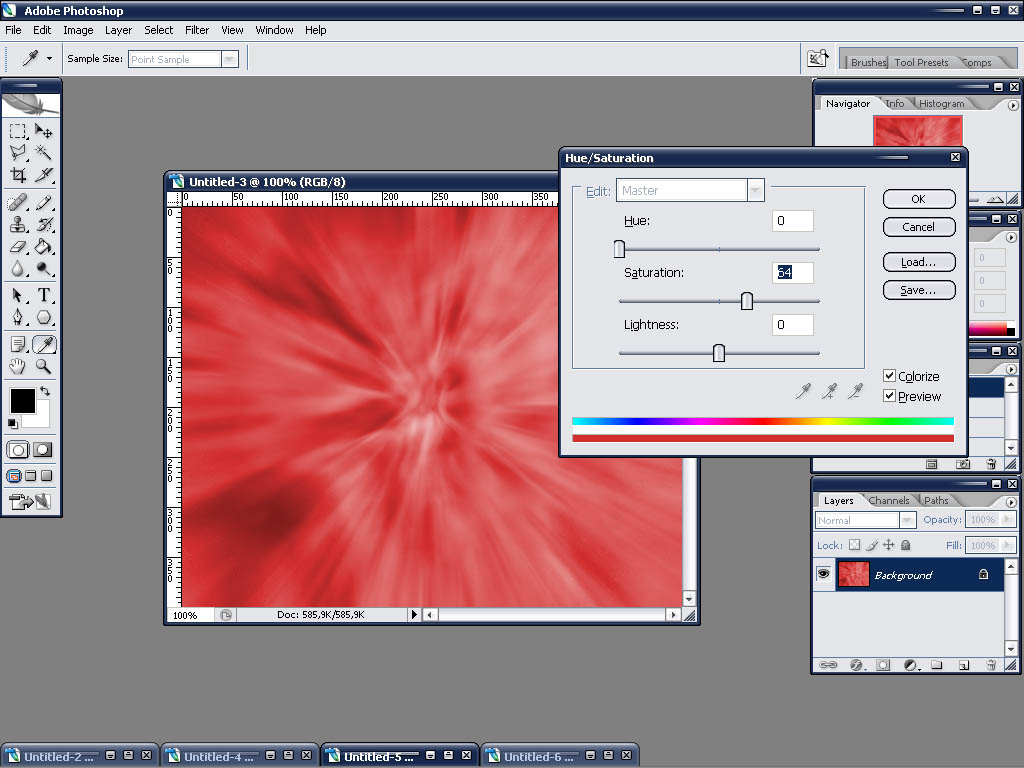1024x768 pixels.
Task: Switch to the Zoom magnifier tool
Action: (x=44, y=367)
